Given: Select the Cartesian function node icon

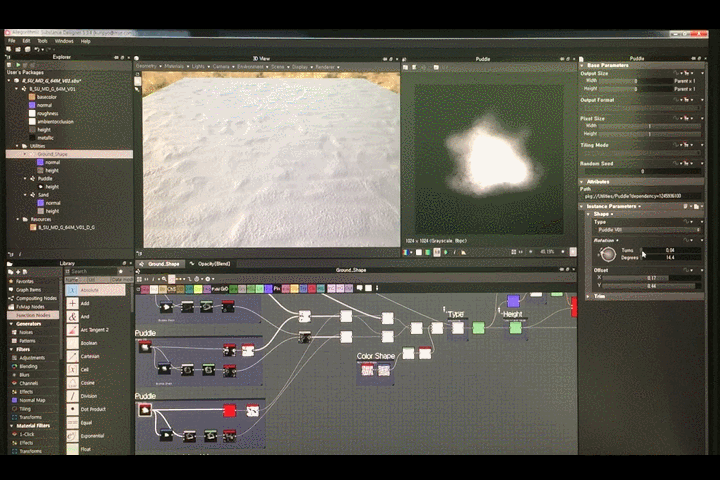Looking at the screenshot, I should pos(72,356).
